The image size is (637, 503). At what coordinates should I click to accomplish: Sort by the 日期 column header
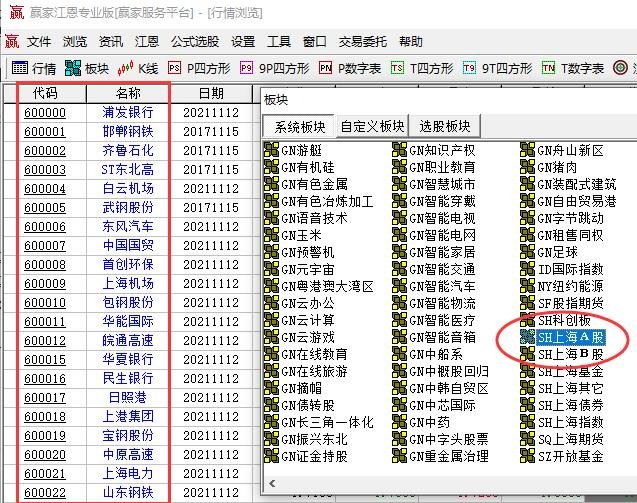211,93
